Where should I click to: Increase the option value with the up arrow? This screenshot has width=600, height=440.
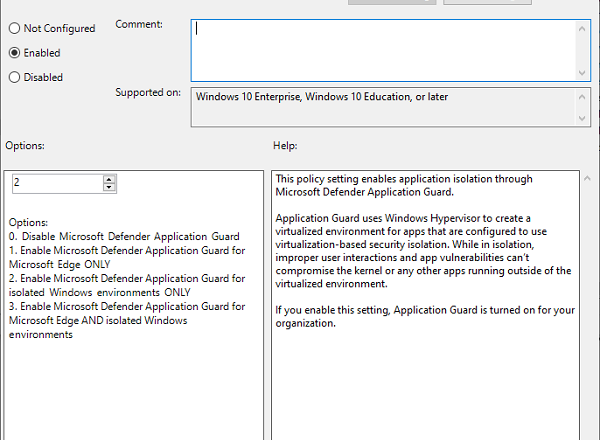click(x=110, y=178)
